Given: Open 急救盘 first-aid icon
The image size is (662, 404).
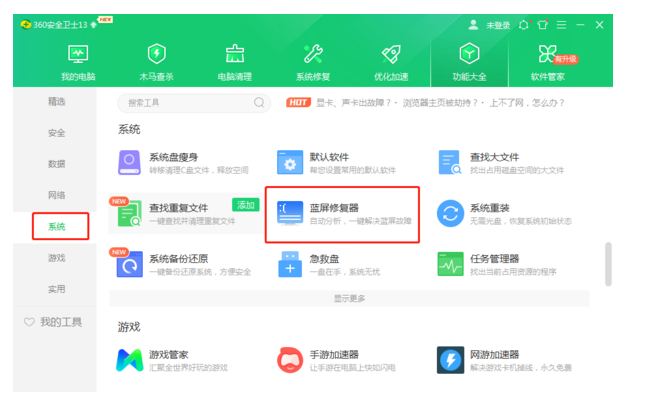Looking at the screenshot, I should (290, 264).
